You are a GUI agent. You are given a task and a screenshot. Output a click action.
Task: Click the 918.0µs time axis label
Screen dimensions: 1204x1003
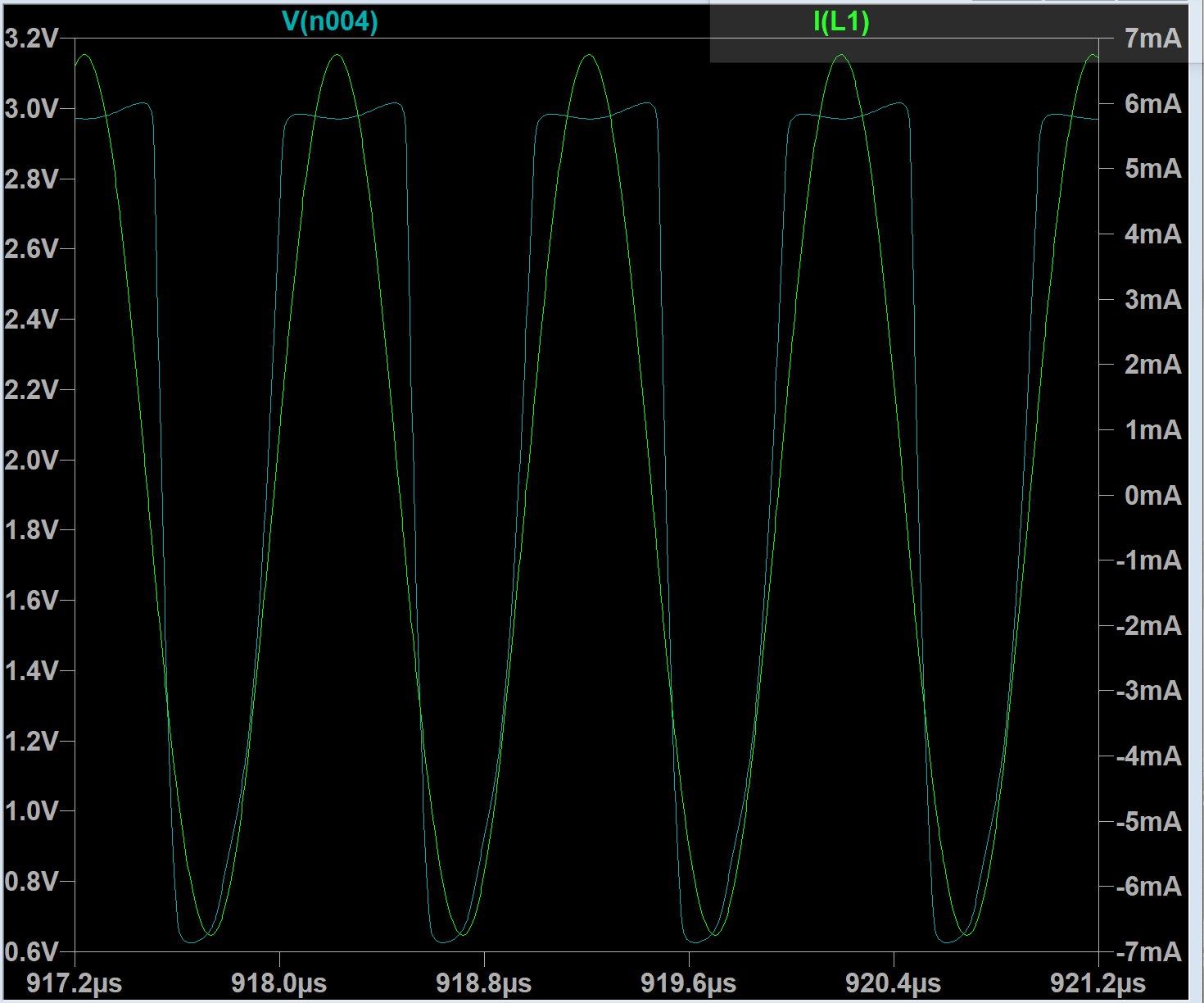[279, 983]
